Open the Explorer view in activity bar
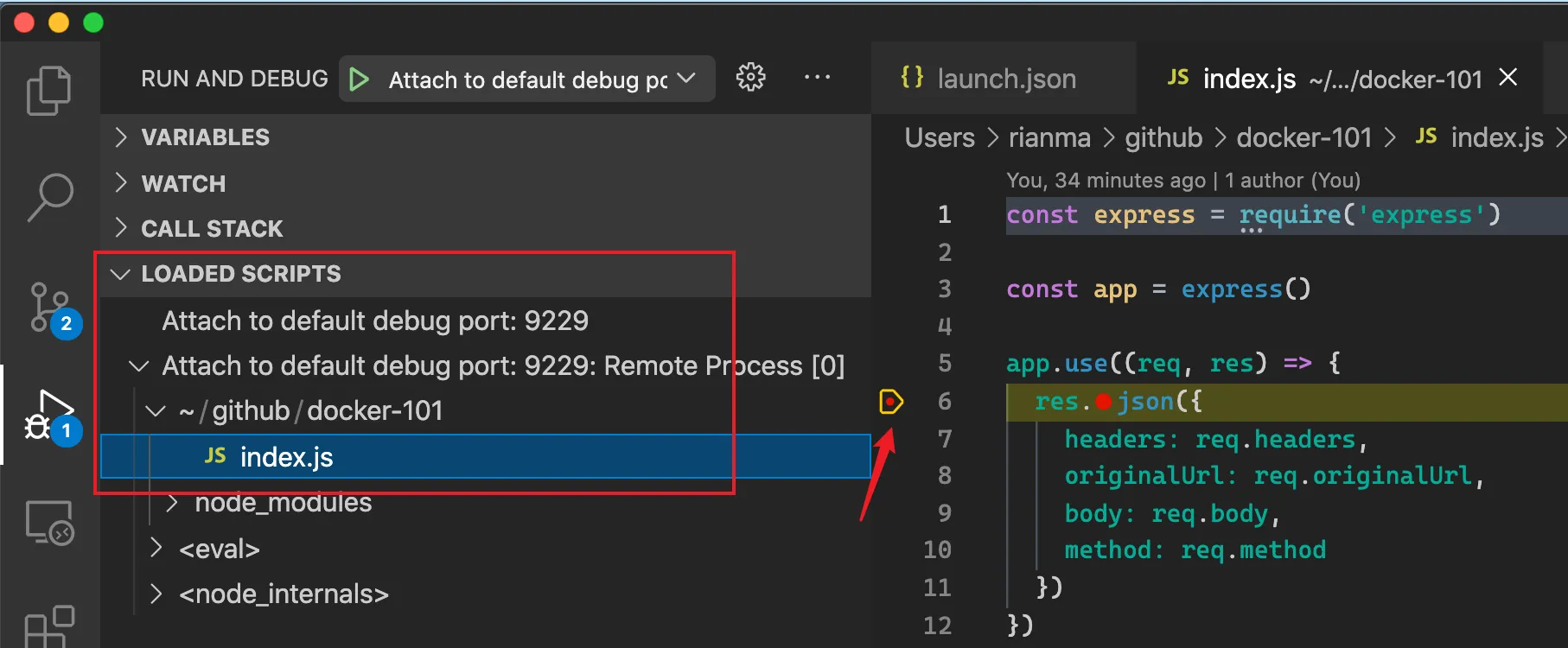Screen dimensions: 1568x648 pos(49,90)
